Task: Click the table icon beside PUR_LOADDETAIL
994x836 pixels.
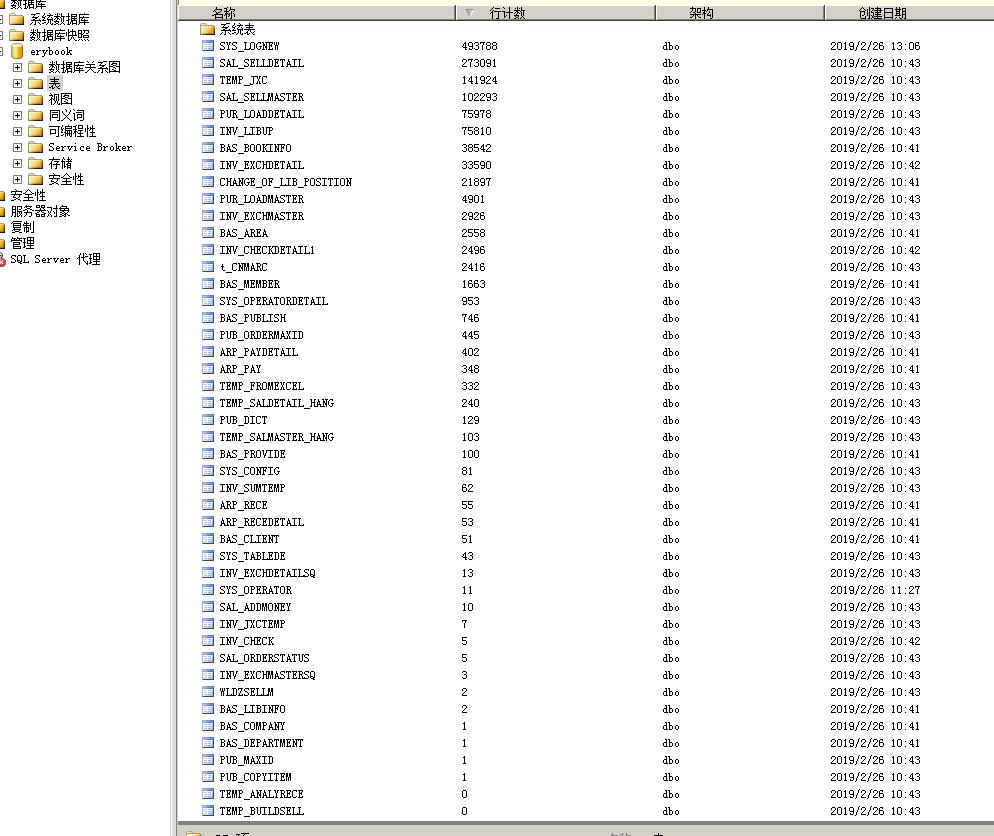Action: click(207, 114)
